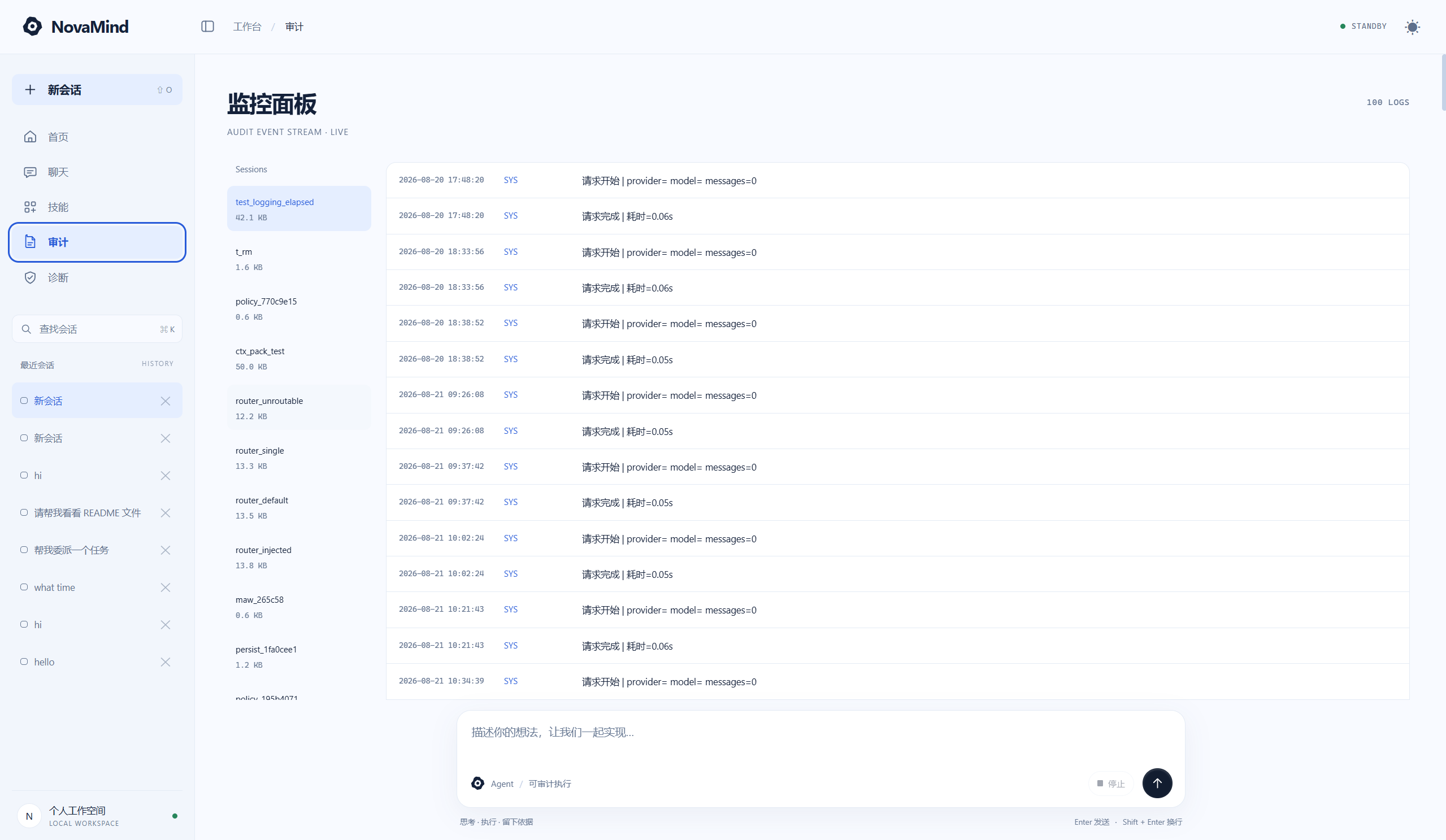Click the HISTORY label
The width and height of the screenshot is (1446, 840).
(x=158, y=364)
